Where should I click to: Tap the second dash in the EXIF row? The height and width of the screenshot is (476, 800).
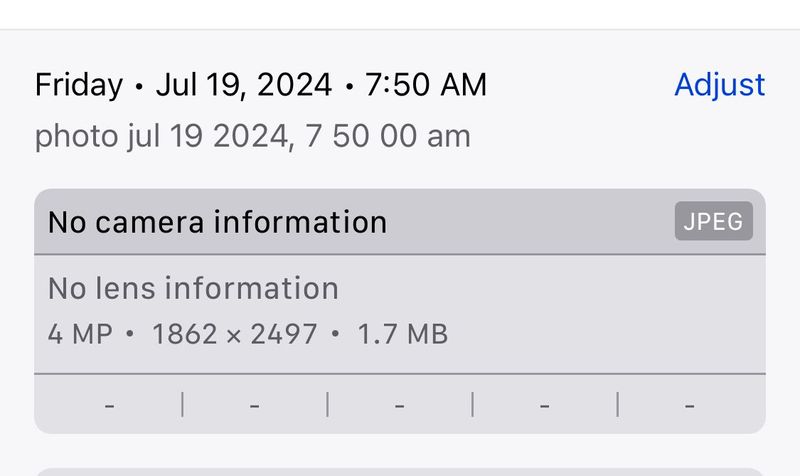pos(255,405)
